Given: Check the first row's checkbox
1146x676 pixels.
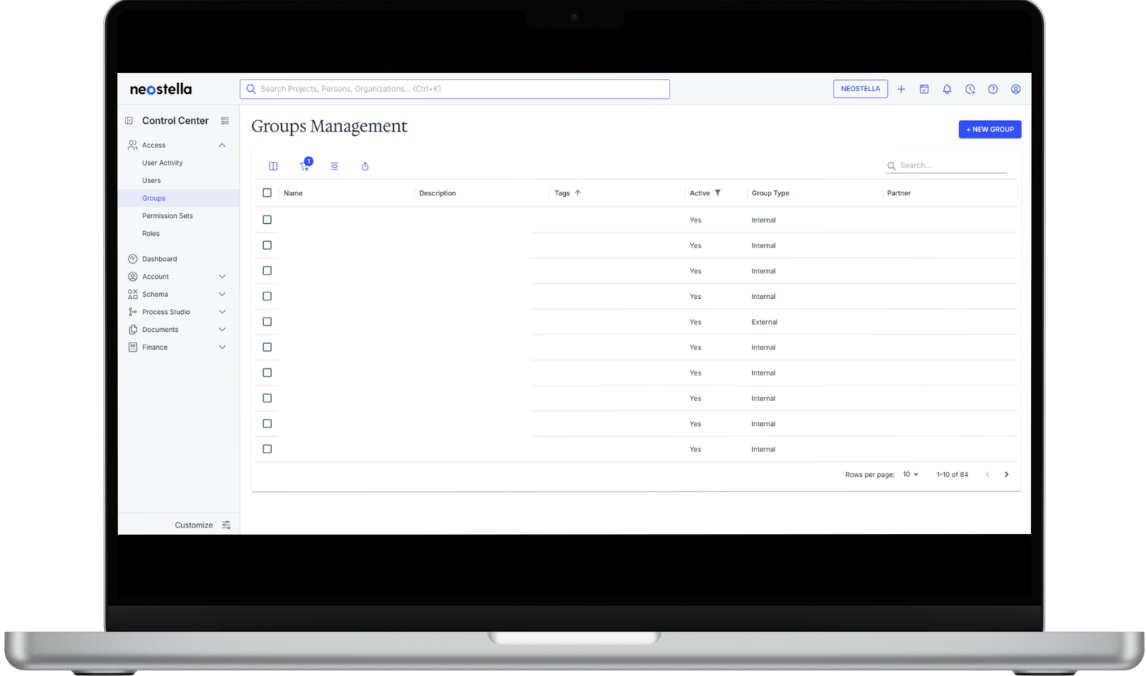Looking at the screenshot, I should [267, 220].
